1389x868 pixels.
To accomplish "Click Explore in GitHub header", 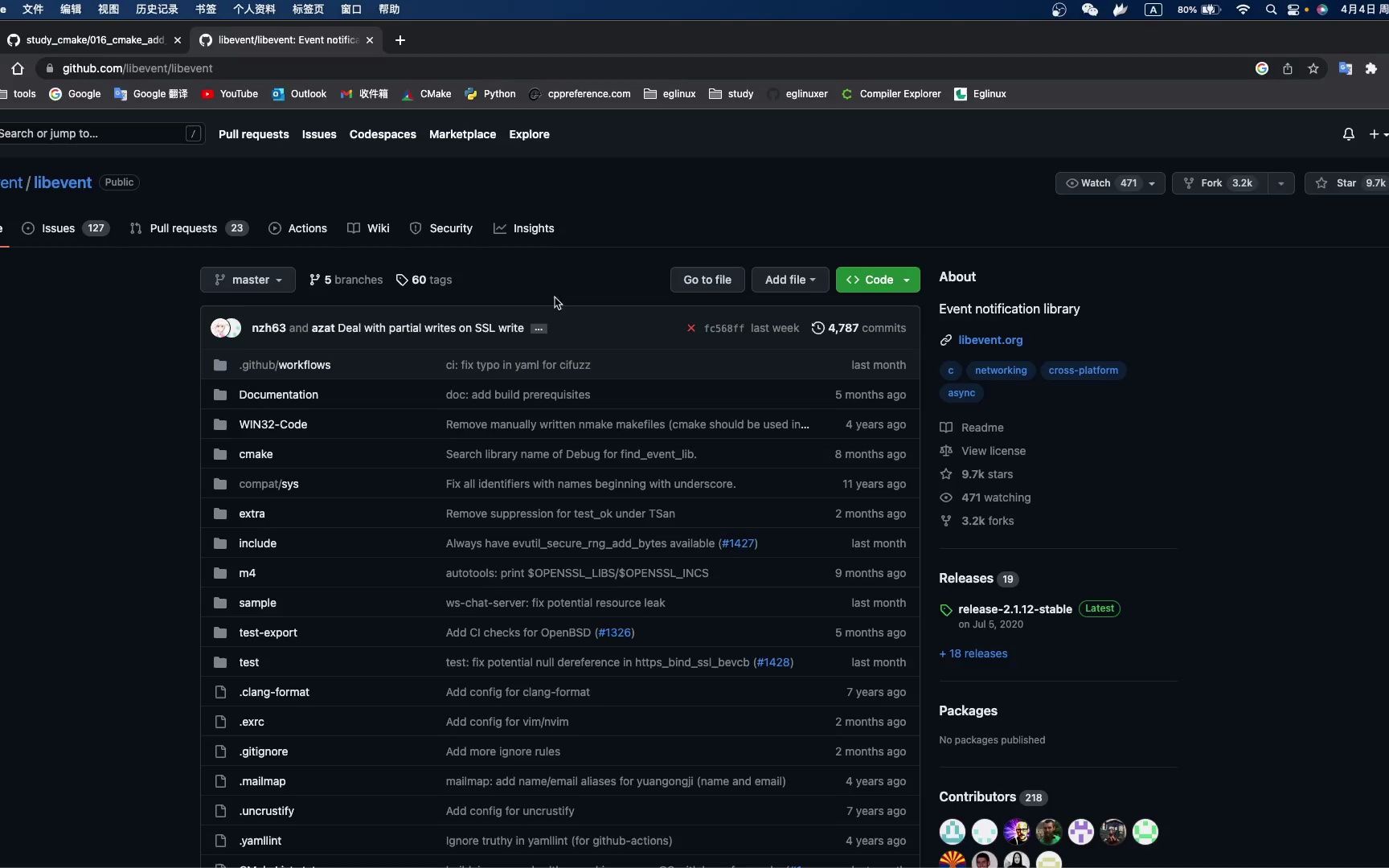I will pos(529,134).
